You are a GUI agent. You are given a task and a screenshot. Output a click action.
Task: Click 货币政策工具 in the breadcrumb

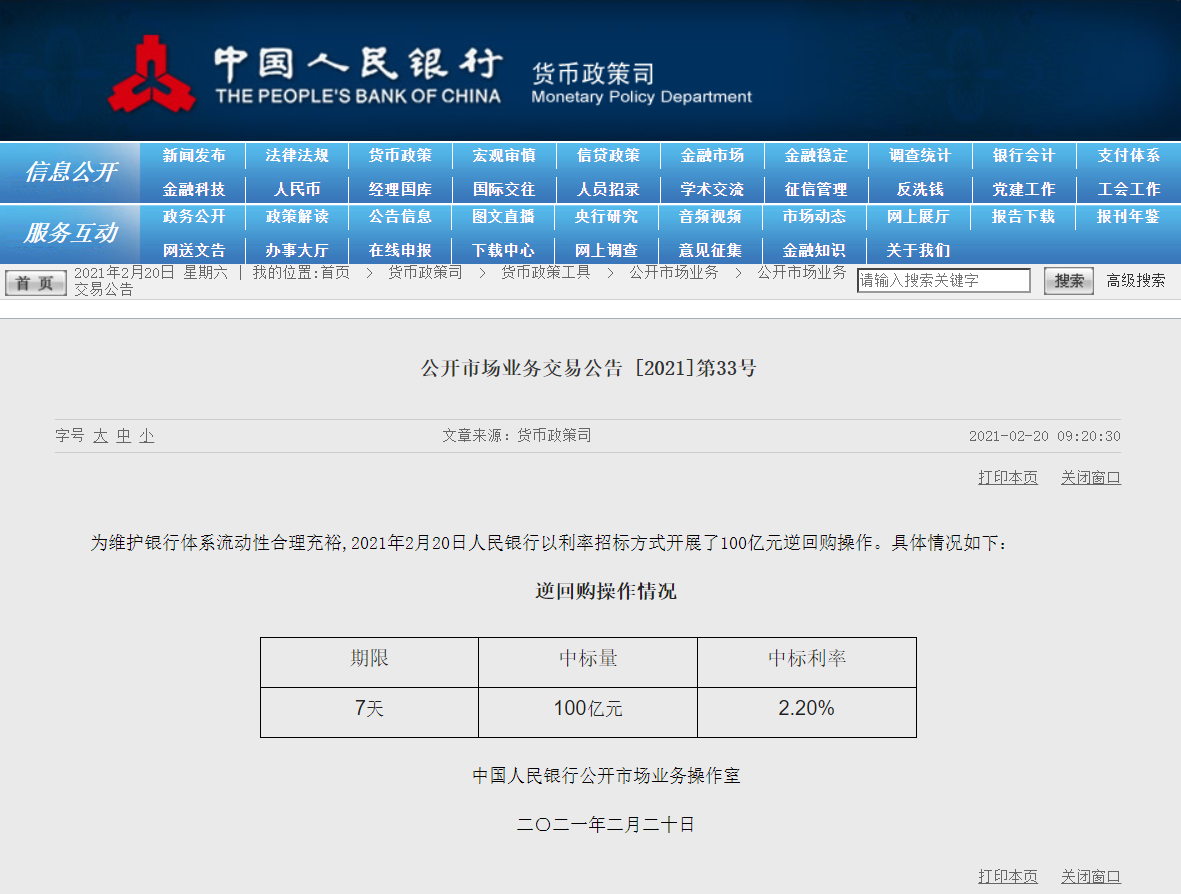(x=545, y=273)
